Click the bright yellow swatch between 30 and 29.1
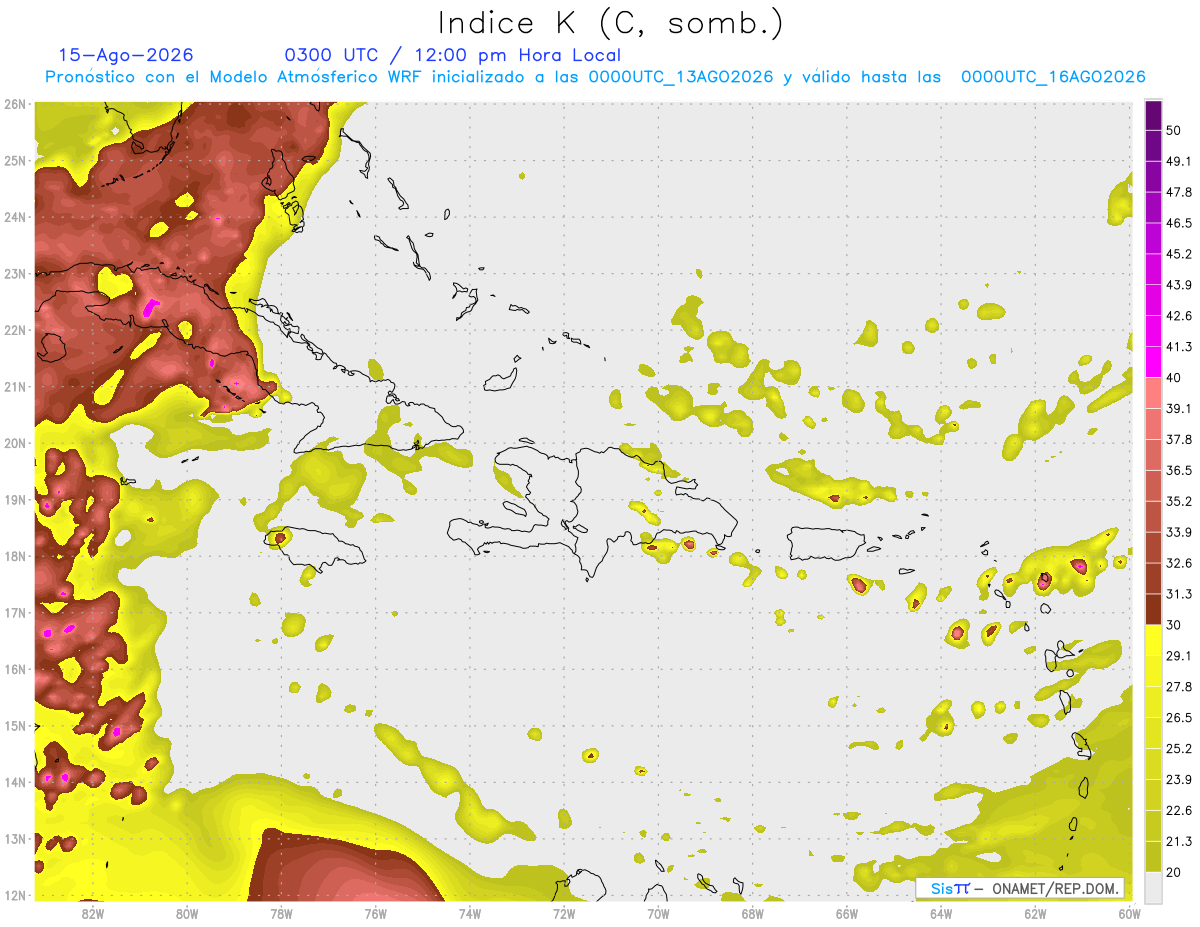This screenshot has height=927, width=1200. 1153,640
